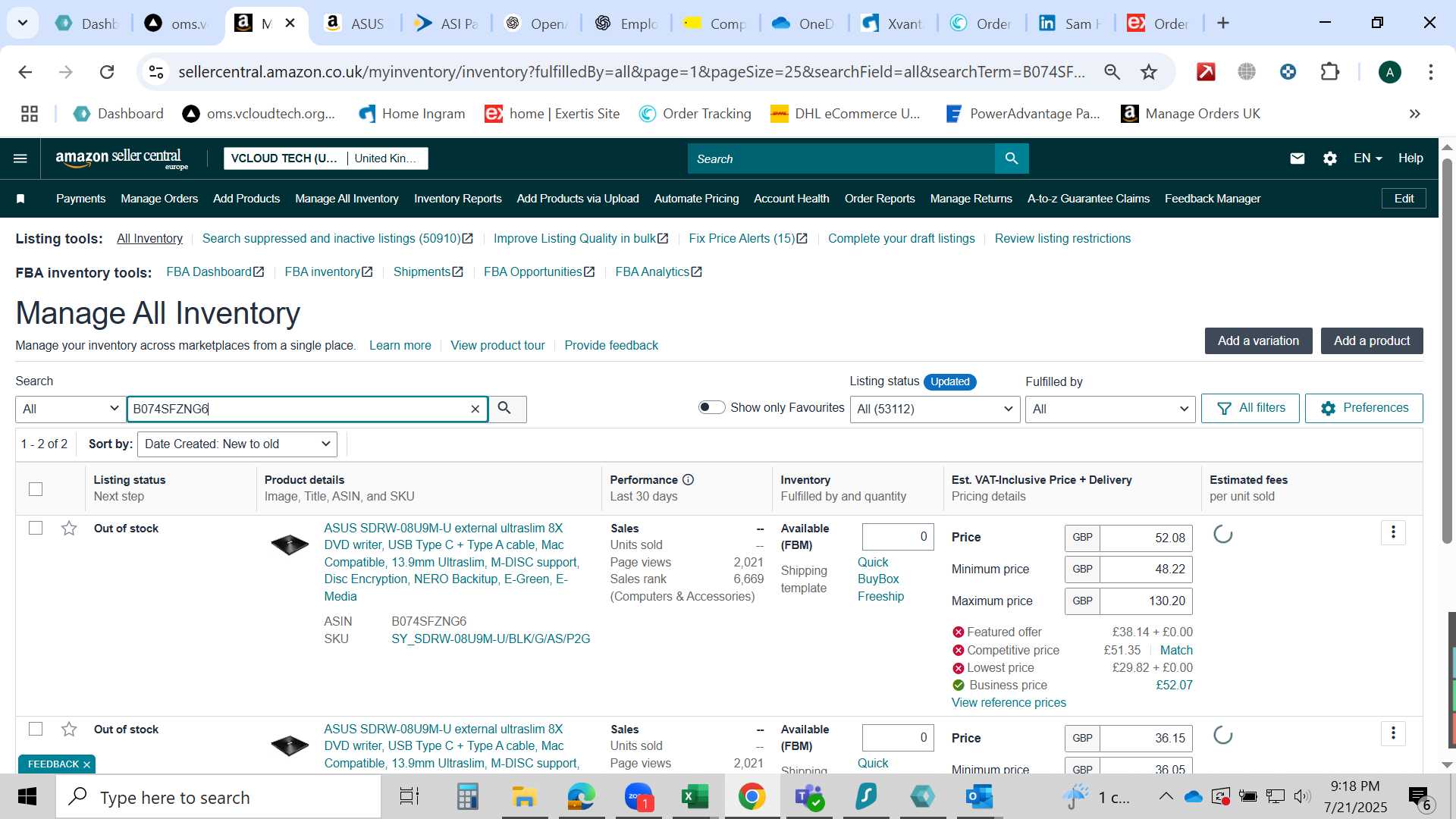This screenshot has width=1456, height=819.
Task: Dismiss the FEEDBACK tab with its X
Action: (86, 764)
